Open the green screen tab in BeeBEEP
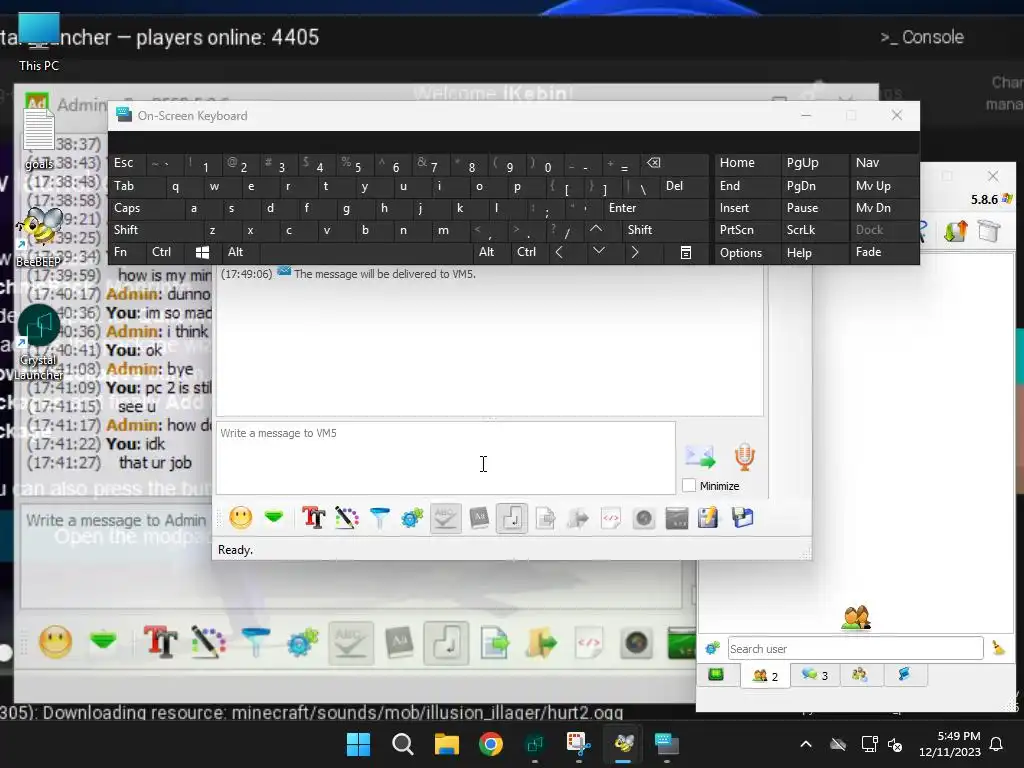This screenshot has width=1024, height=768. [x=716, y=675]
